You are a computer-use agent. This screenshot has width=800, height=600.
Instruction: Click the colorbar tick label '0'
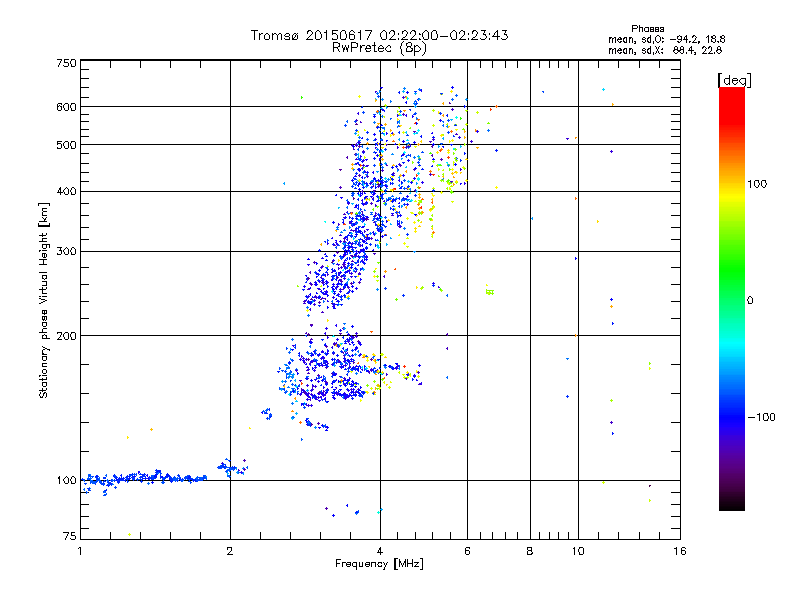(x=750, y=301)
